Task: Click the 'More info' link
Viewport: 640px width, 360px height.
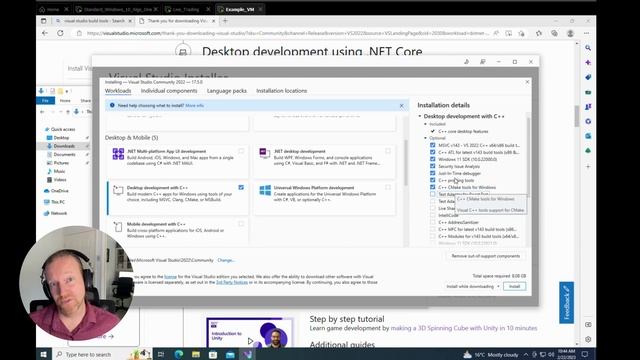Action: coord(194,105)
